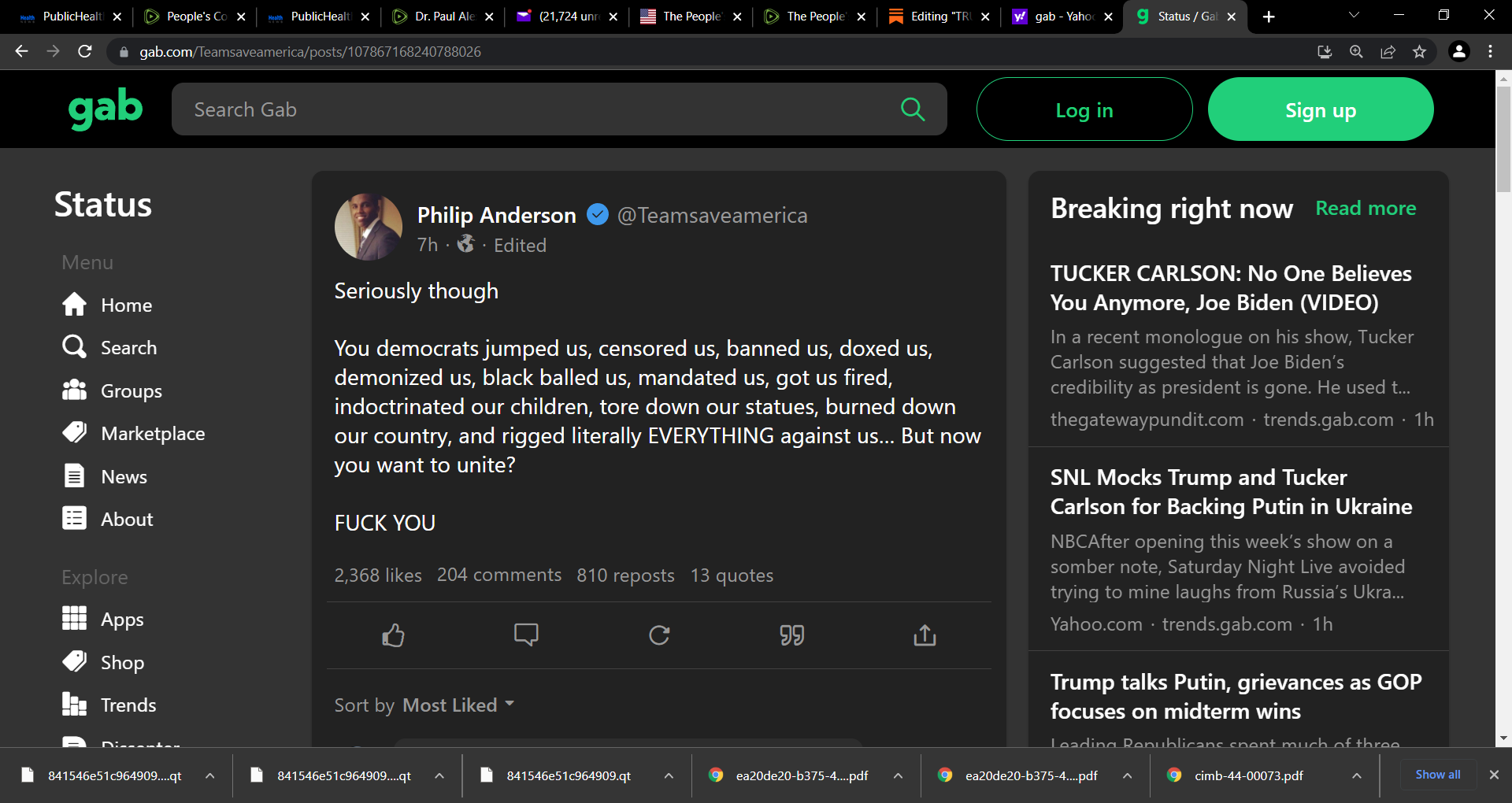Open Trump talks Putin grievances article
This screenshot has width=1512, height=803.
click(x=1236, y=697)
